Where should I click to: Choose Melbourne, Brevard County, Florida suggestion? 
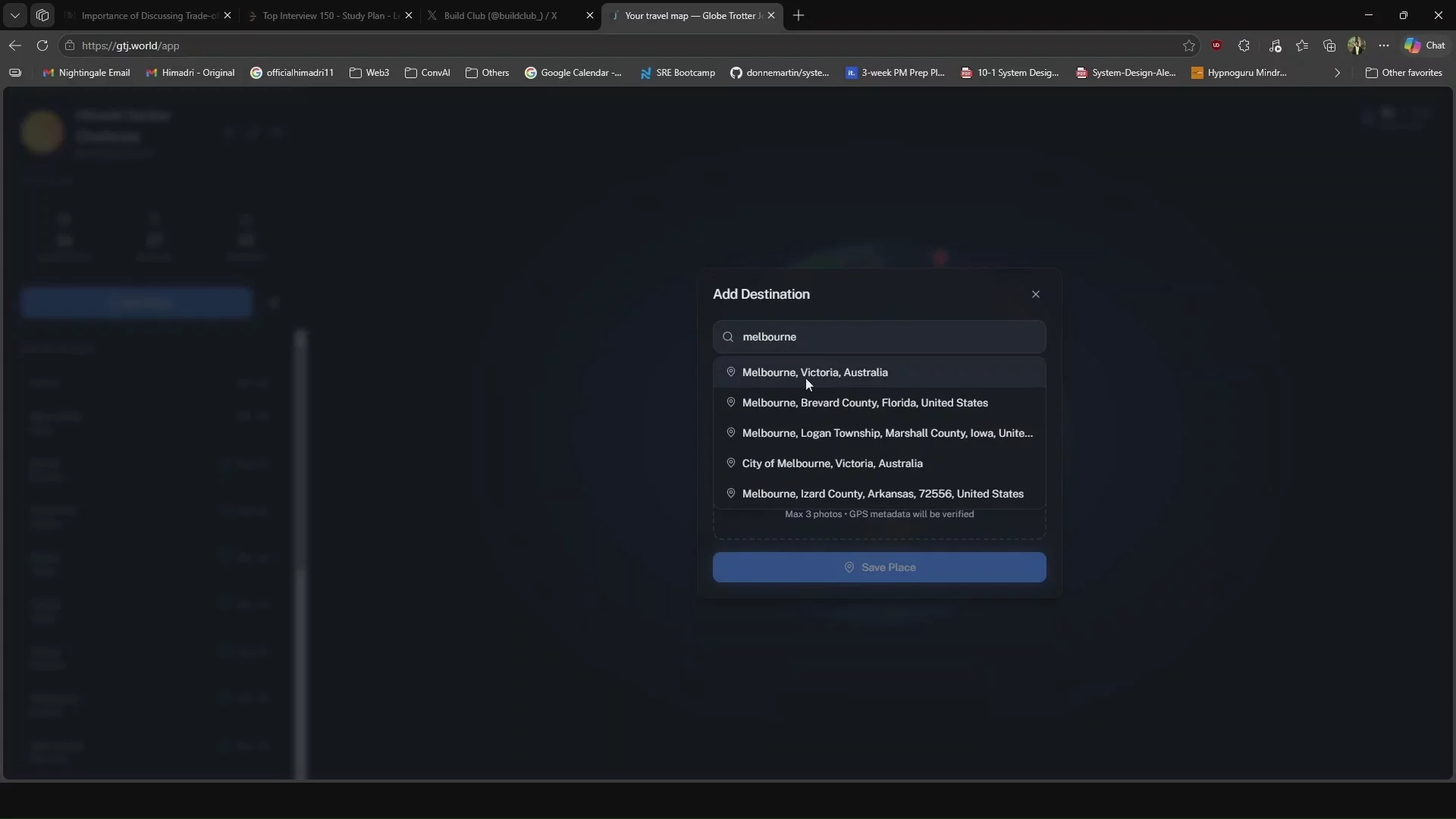(879, 403)
